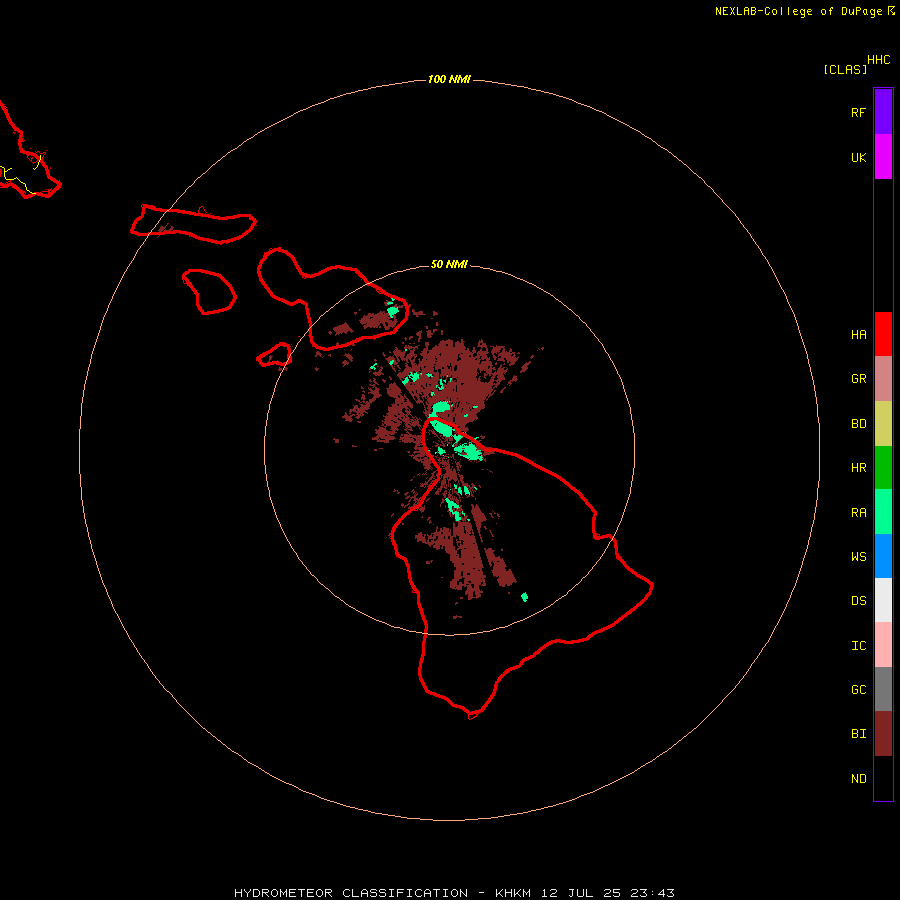The height and width of the screenshot is (900, 900).
Task: Click the RA legend label
Action: pos(858,512)
